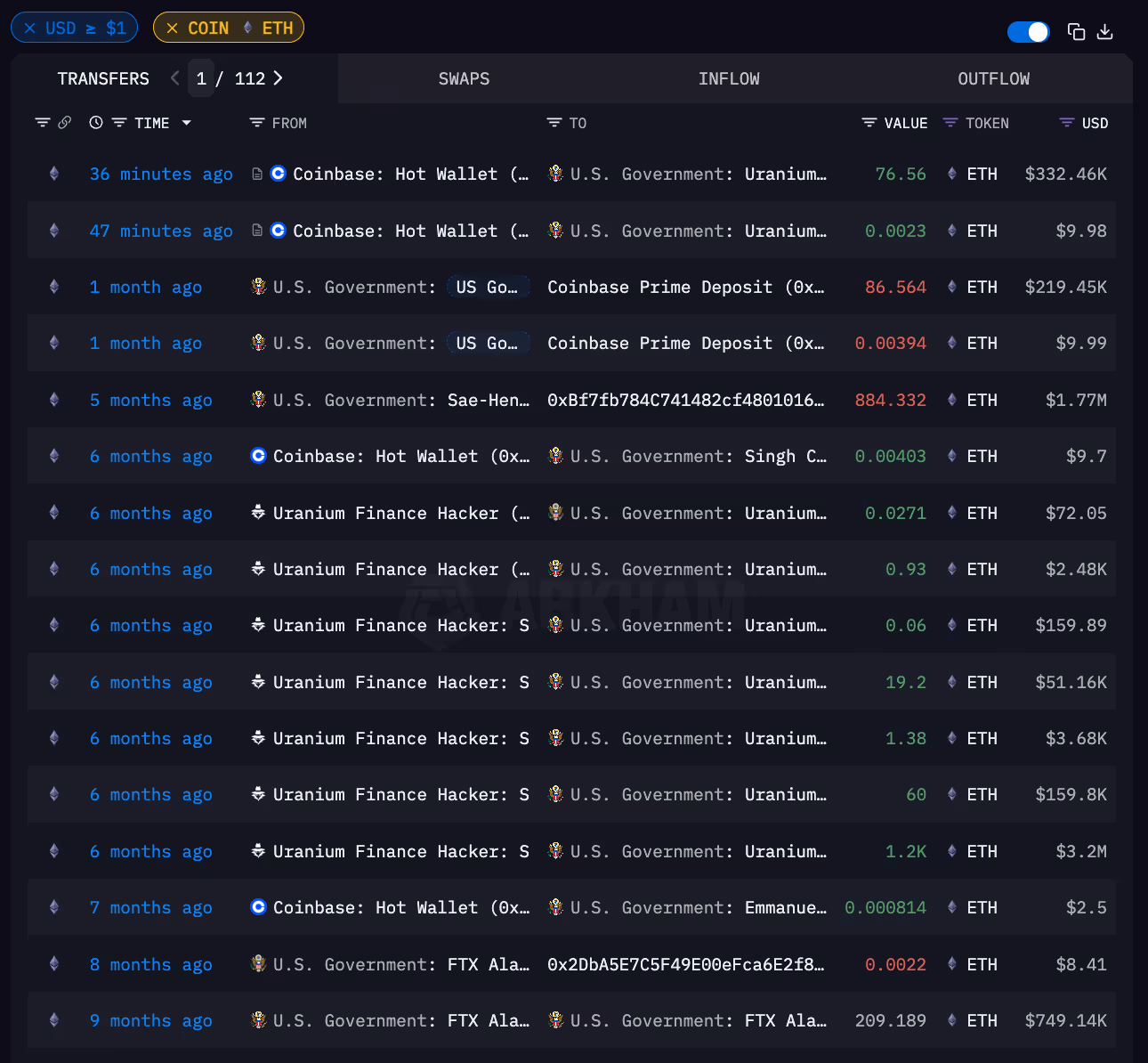Open the 9 months ago transaction link
Screen dimensions: 1148x1063
[150, 1021]
